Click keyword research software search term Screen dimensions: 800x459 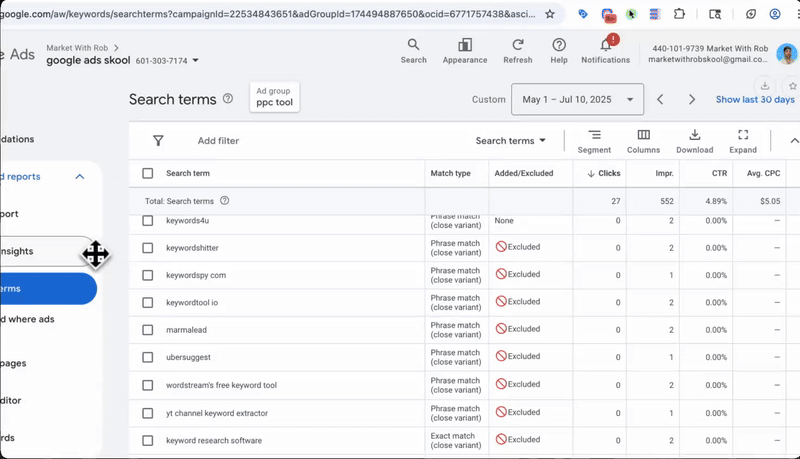[x=214, y=440]
